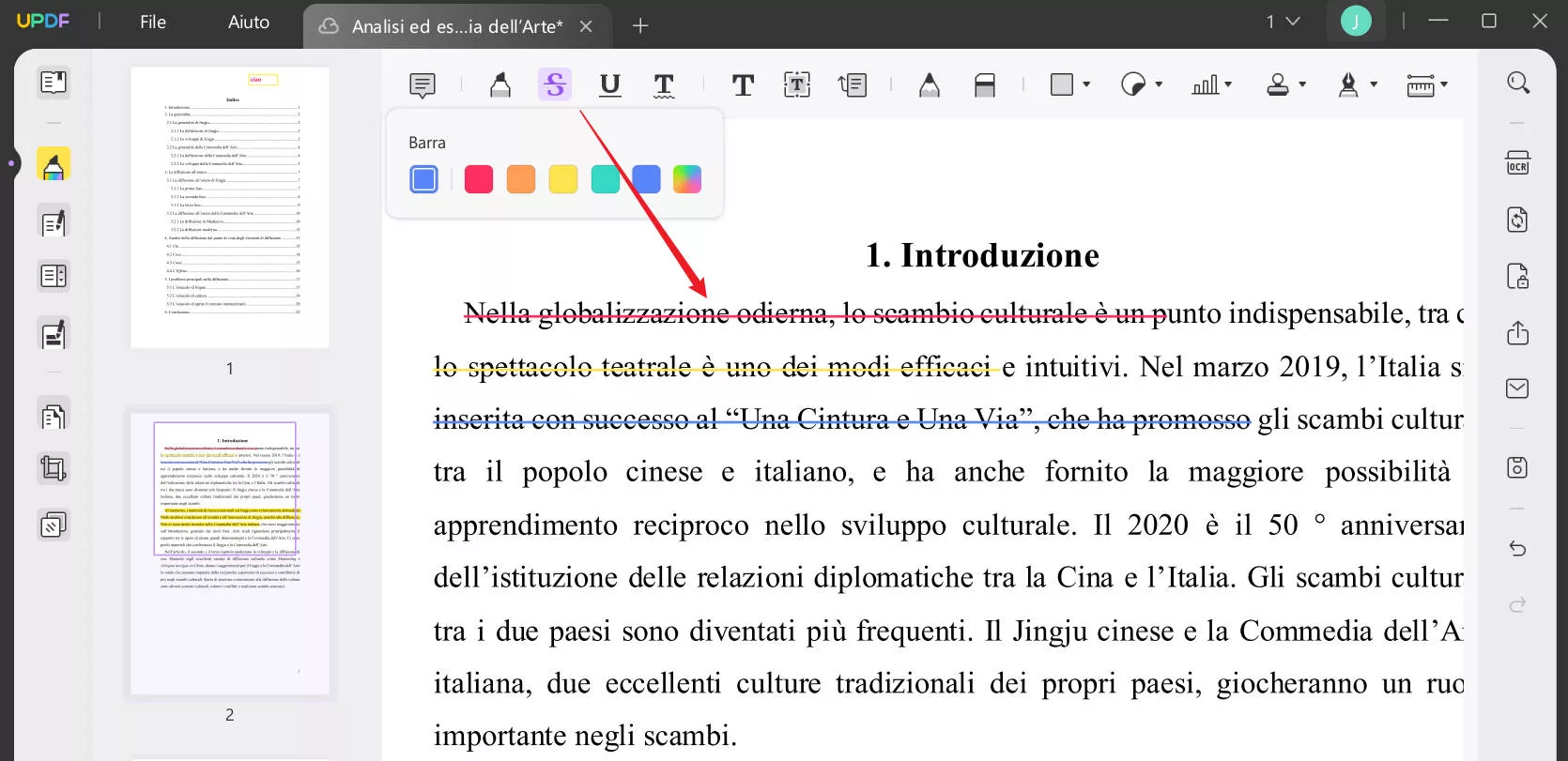Open the edit PDF mode in the left sidebar

click(x=54, y=222)
